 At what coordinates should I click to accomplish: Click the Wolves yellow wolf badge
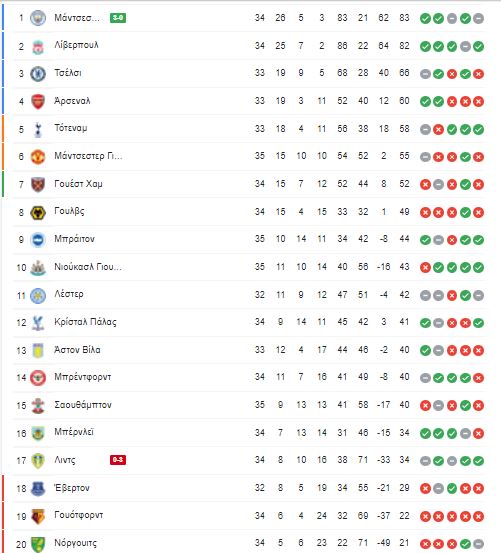point(38,212)
